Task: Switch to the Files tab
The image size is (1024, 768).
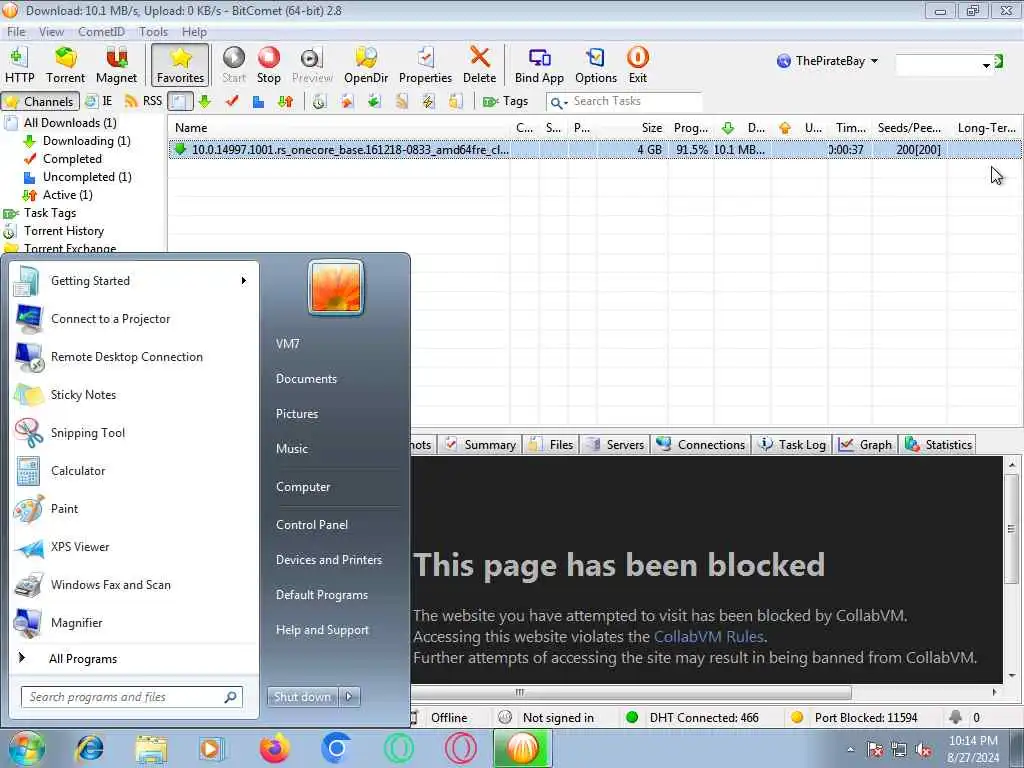Action: coord(552,445)
